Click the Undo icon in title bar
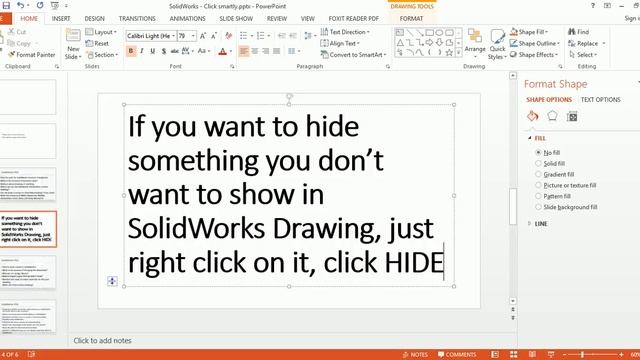 [20, 6]
